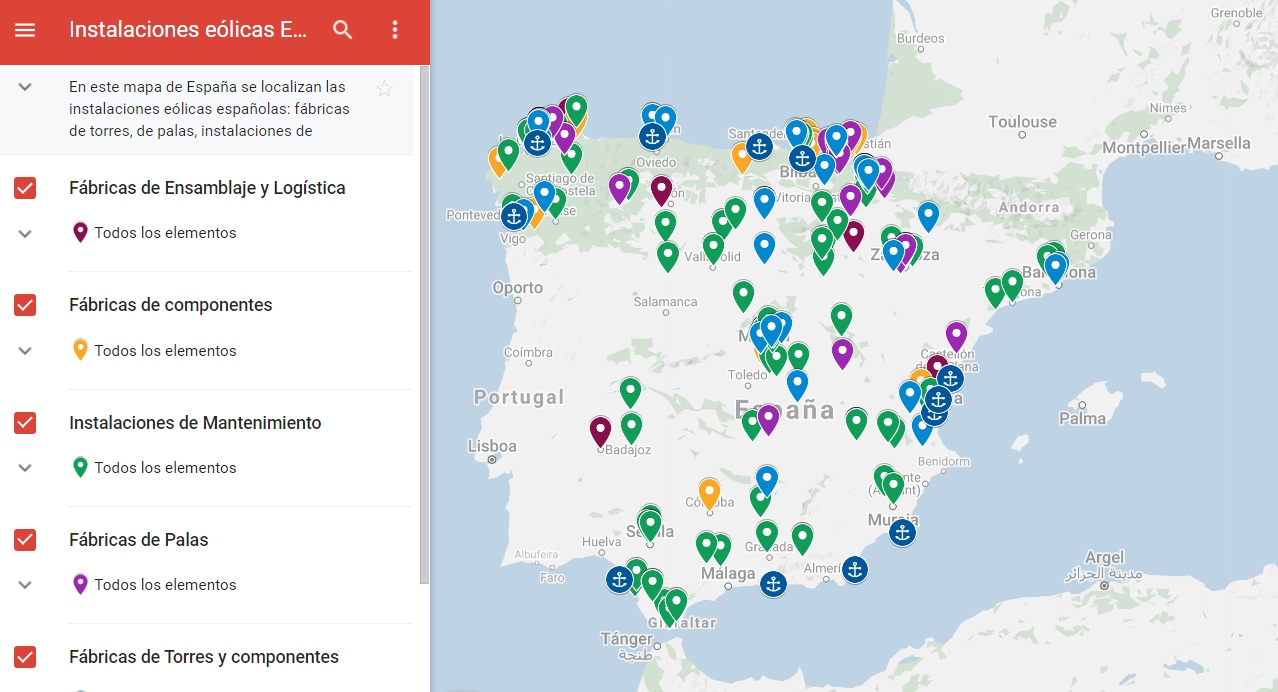
Task: Expand the Fábricas de componentes element list
Action: (25, 351)
